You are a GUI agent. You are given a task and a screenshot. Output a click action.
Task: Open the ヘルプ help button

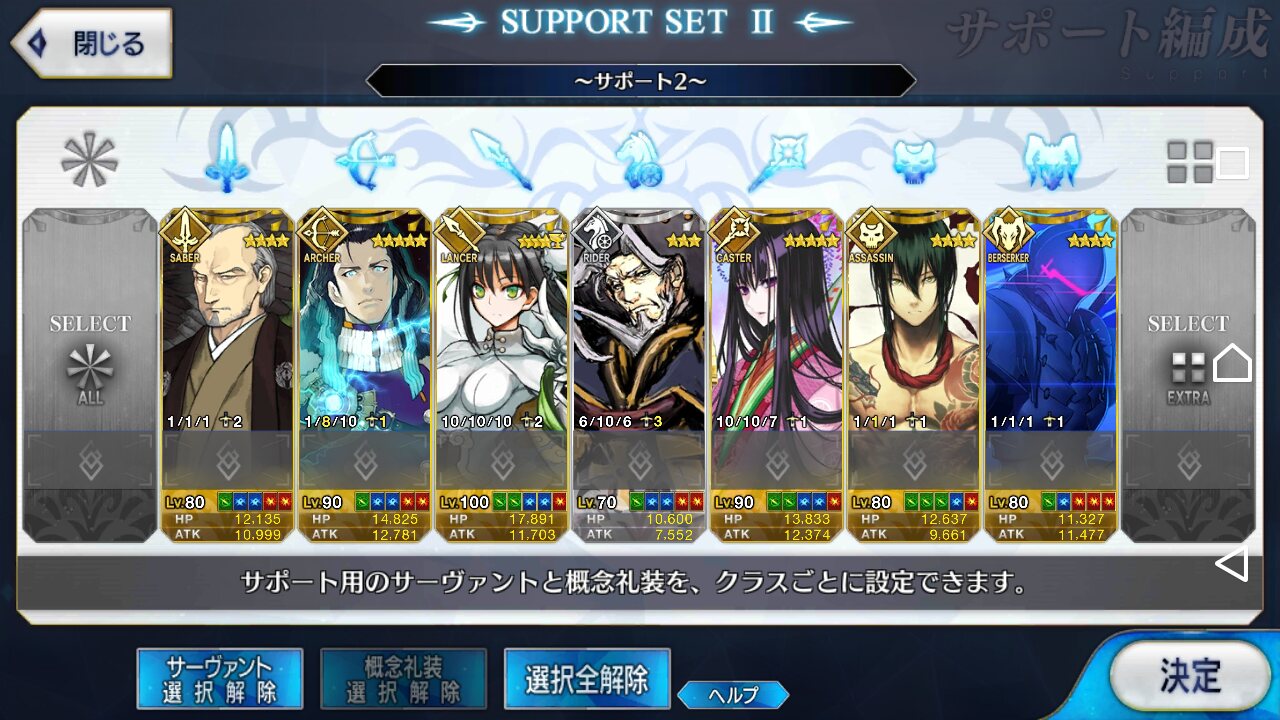[733, 695]
